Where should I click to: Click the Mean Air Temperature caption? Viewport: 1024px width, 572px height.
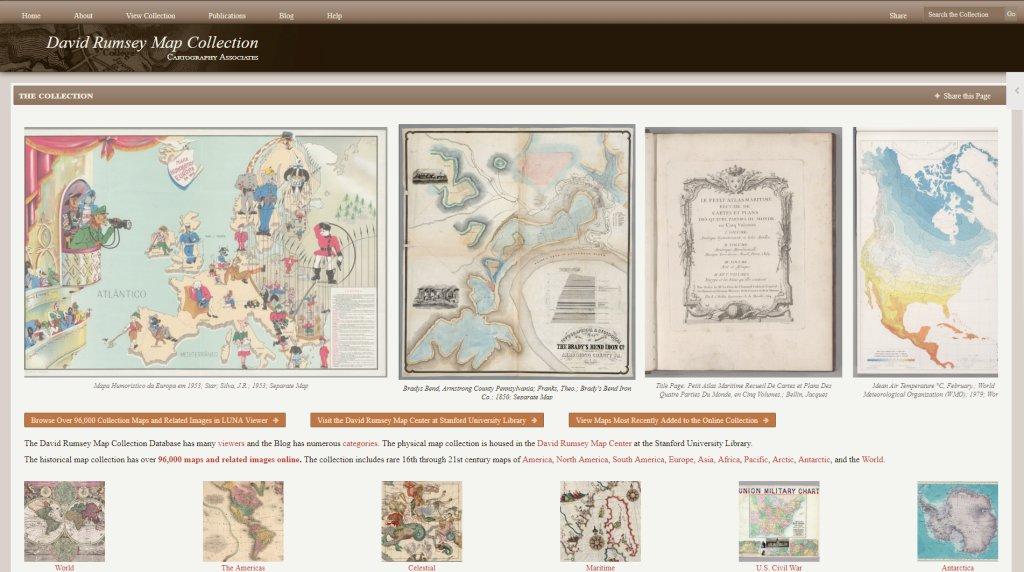tap(930, 390)
